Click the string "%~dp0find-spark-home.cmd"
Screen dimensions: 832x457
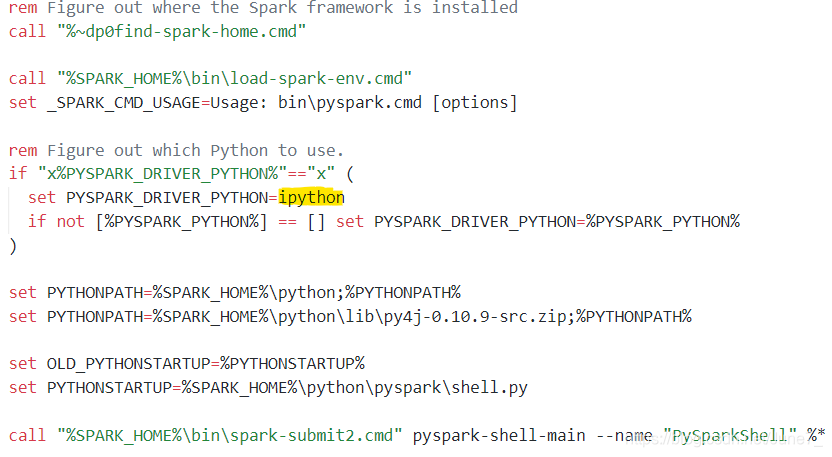(181, 31)
